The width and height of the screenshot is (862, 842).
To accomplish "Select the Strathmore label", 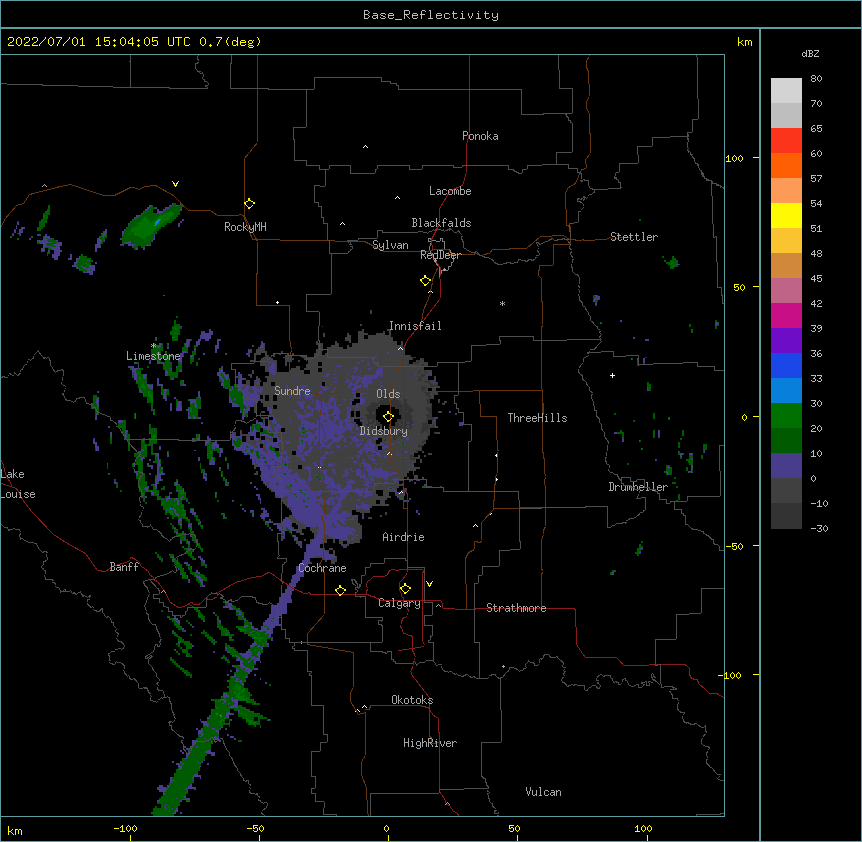I will [x=516, y=608].
